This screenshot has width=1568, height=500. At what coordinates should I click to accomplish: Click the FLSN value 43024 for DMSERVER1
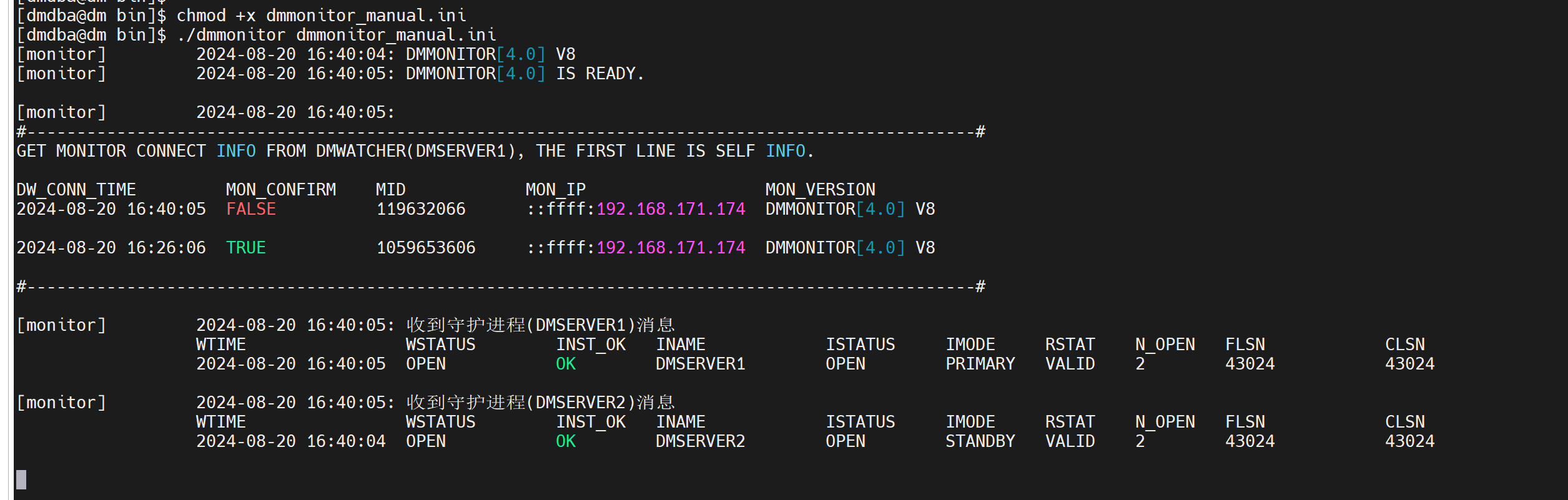click(x=1250, y=364)
